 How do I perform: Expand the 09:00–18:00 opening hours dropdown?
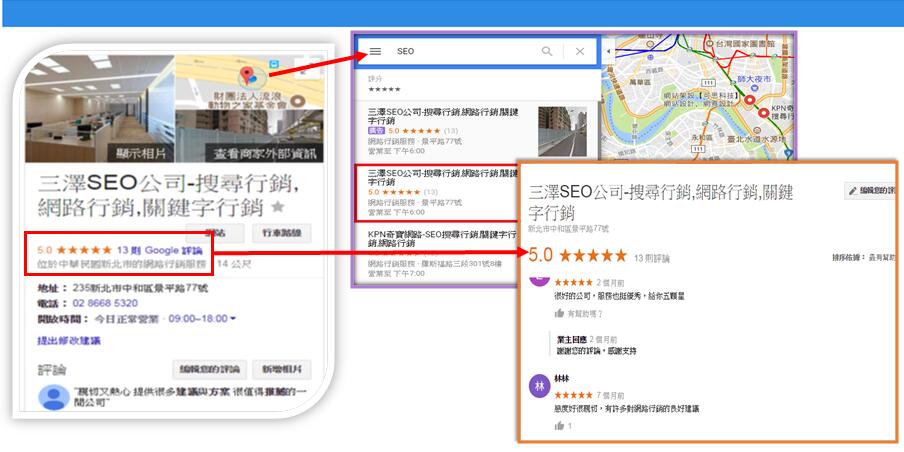pyautogui.click(x=202, y=318)
